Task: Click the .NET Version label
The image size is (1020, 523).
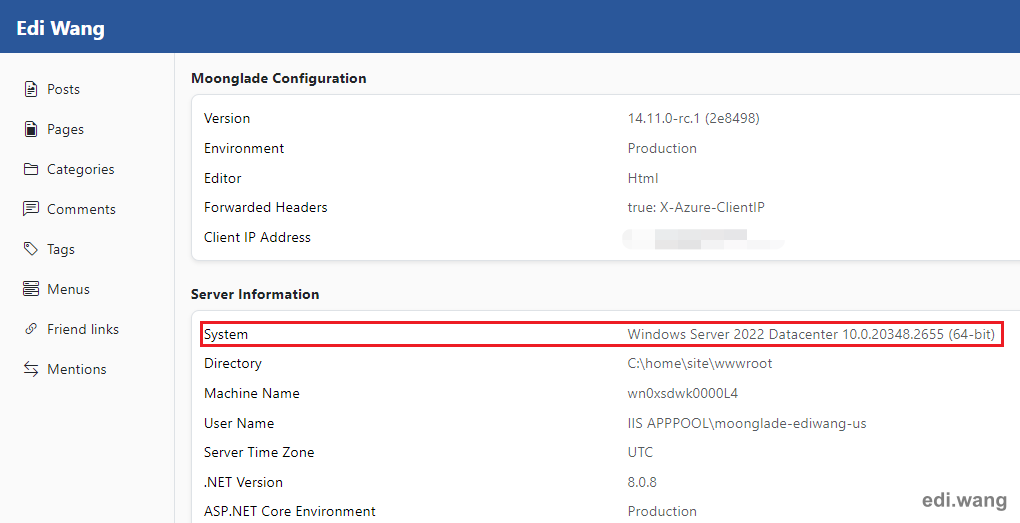Action: (x=243, y=483)
